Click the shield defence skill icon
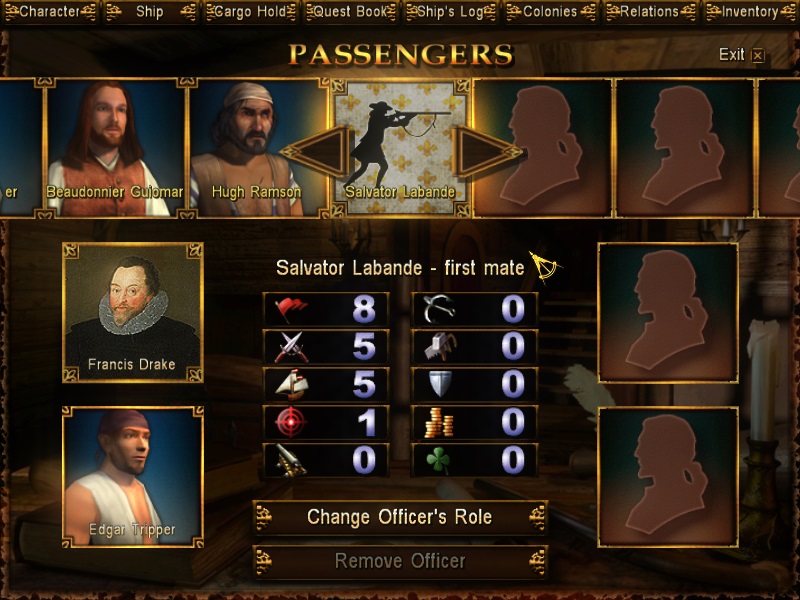The height and width of the screenshot is (600, 800). point(440,384)
